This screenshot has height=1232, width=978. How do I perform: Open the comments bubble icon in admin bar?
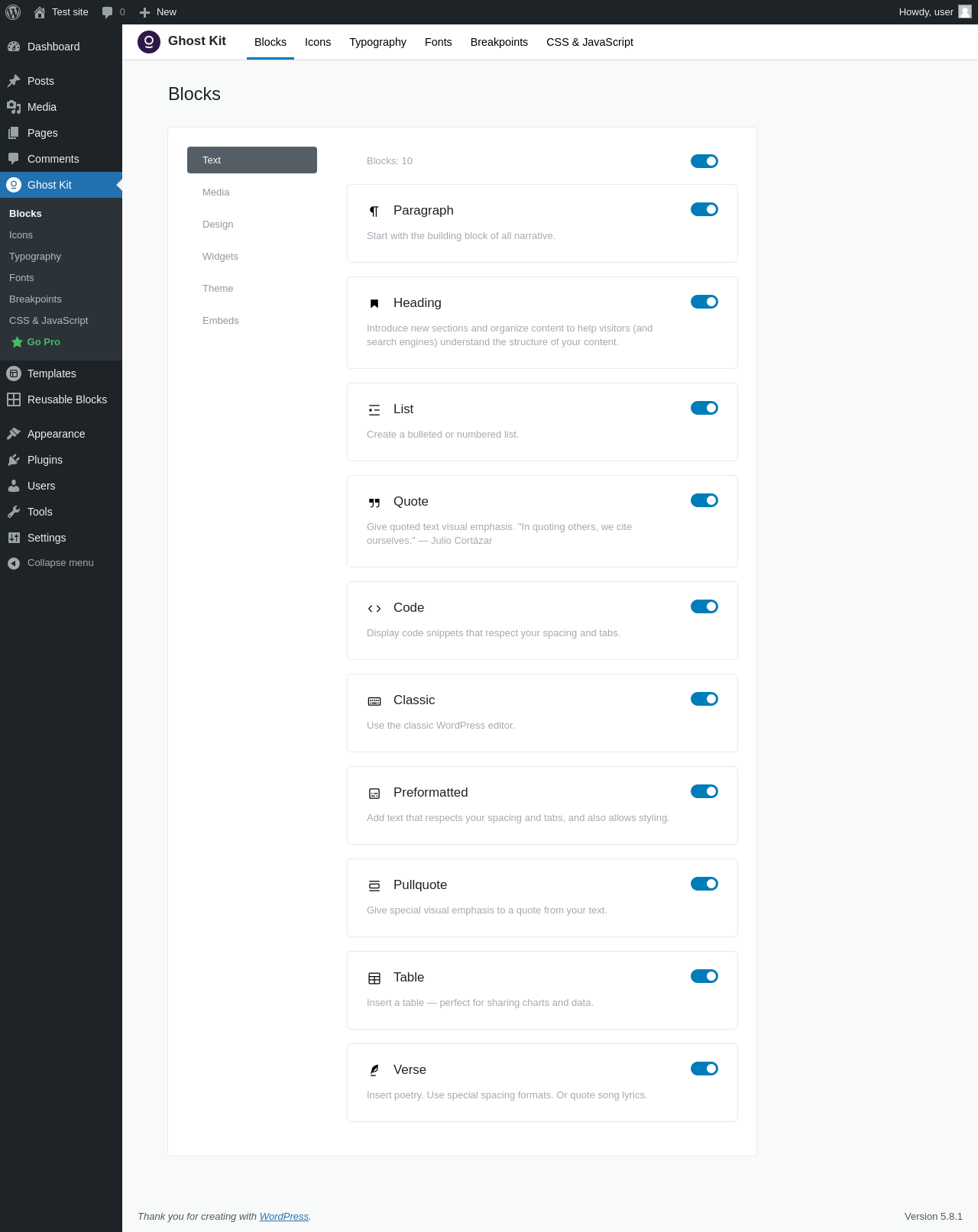pyautogui.click(x=108, y=12)
